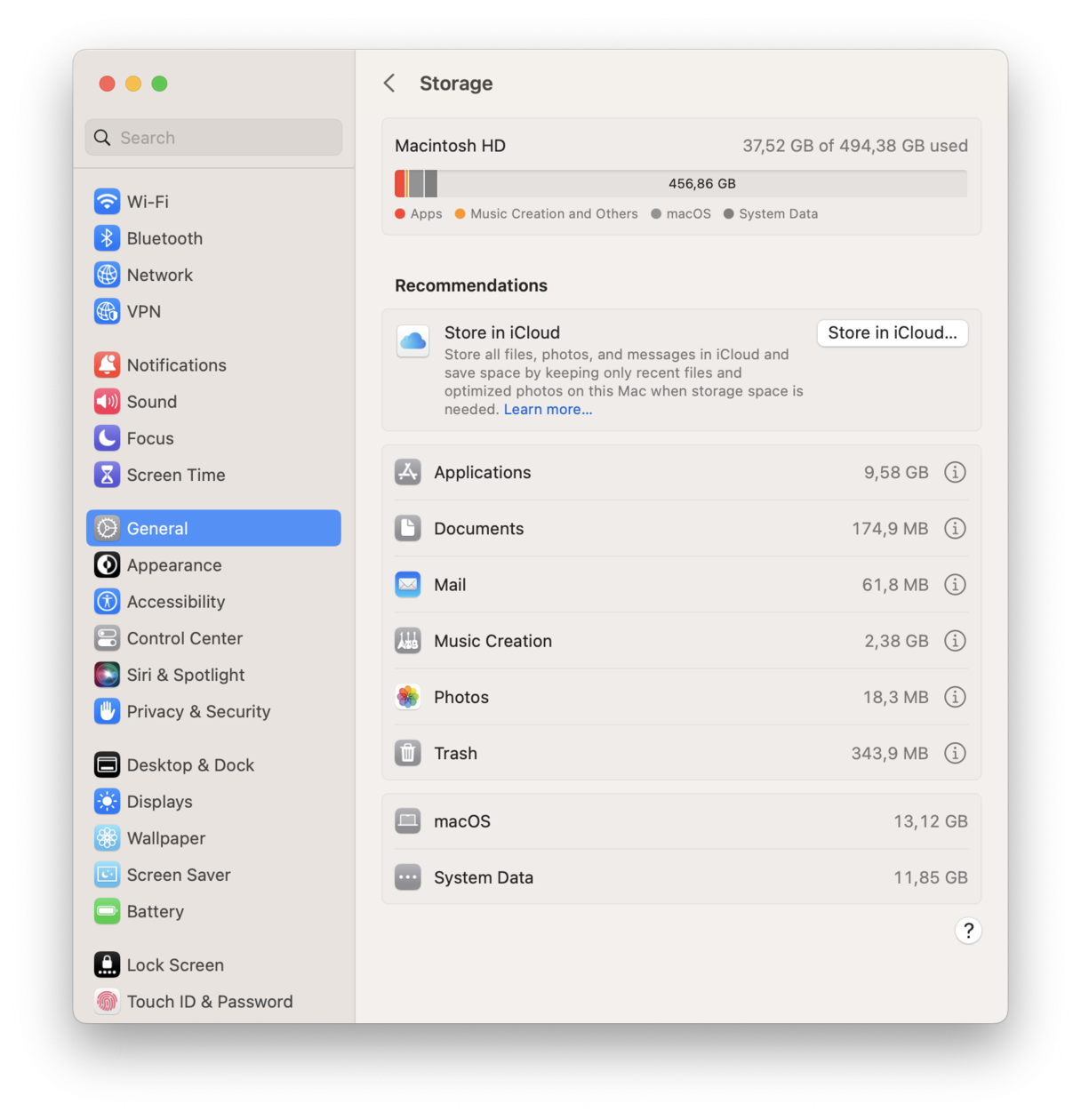This screenshot has height=1120, width=1081.
Task: Click the iCloud cloud icon
Action: click(412, 340)
